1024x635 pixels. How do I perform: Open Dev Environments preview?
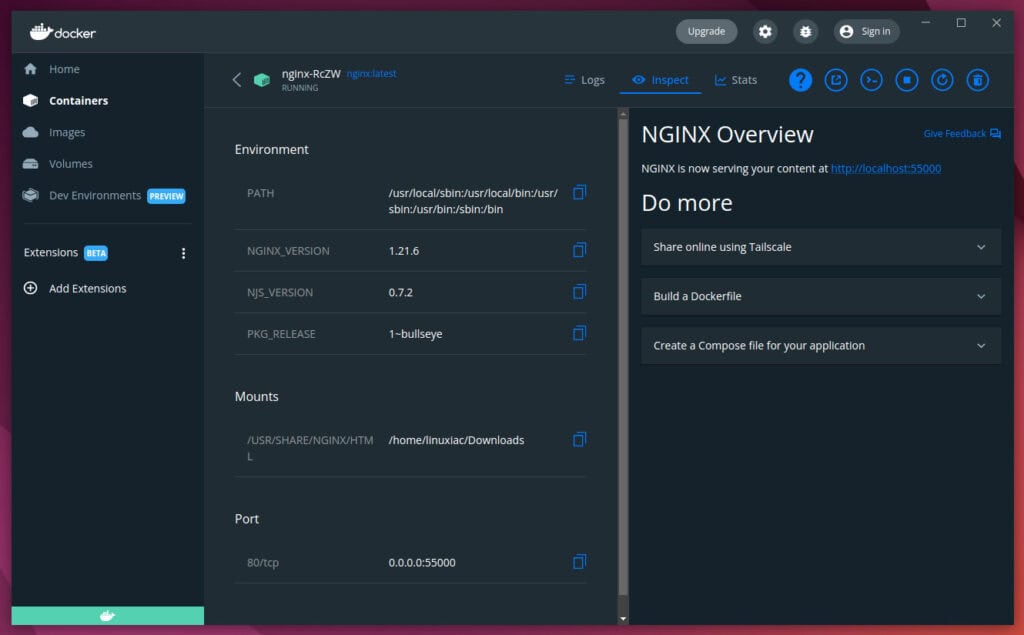[104, 195]
